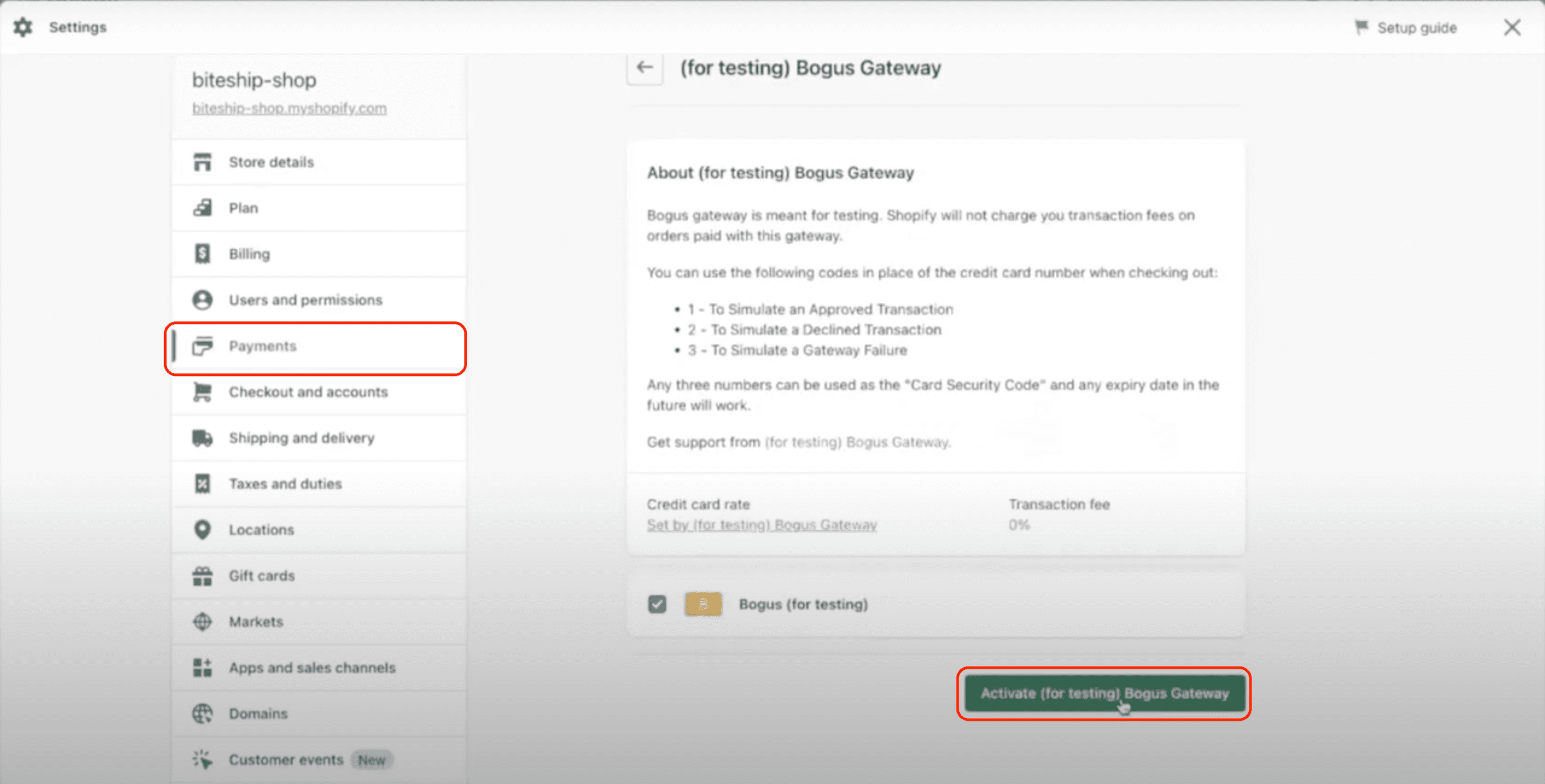Click the page title (for testing) Bogus Gateway
The height and width of the screenshot is (784, 1545).
pyautogui.click(x=810, y=68)
